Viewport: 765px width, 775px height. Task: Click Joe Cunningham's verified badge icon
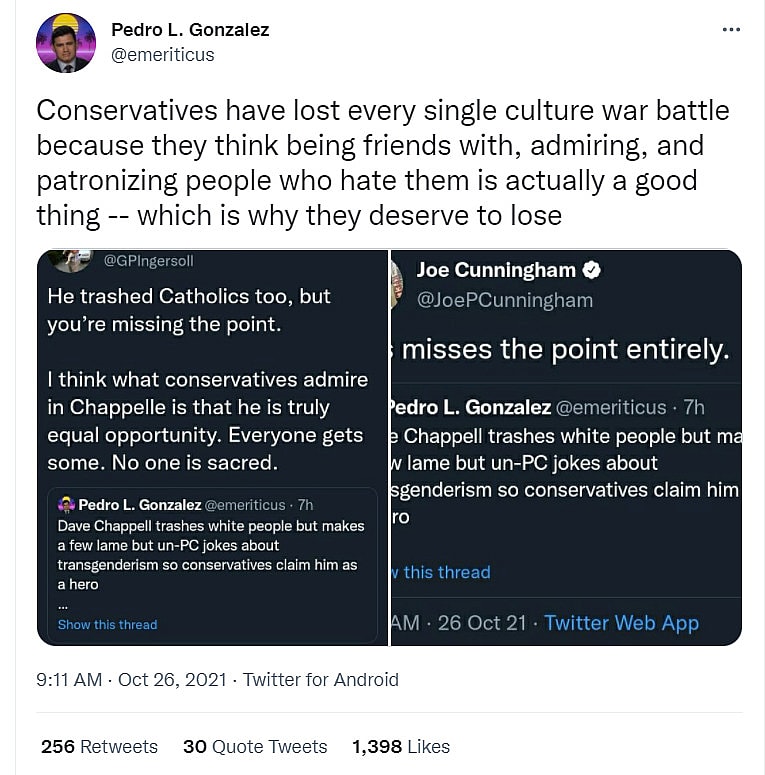[x=593, y=270]
